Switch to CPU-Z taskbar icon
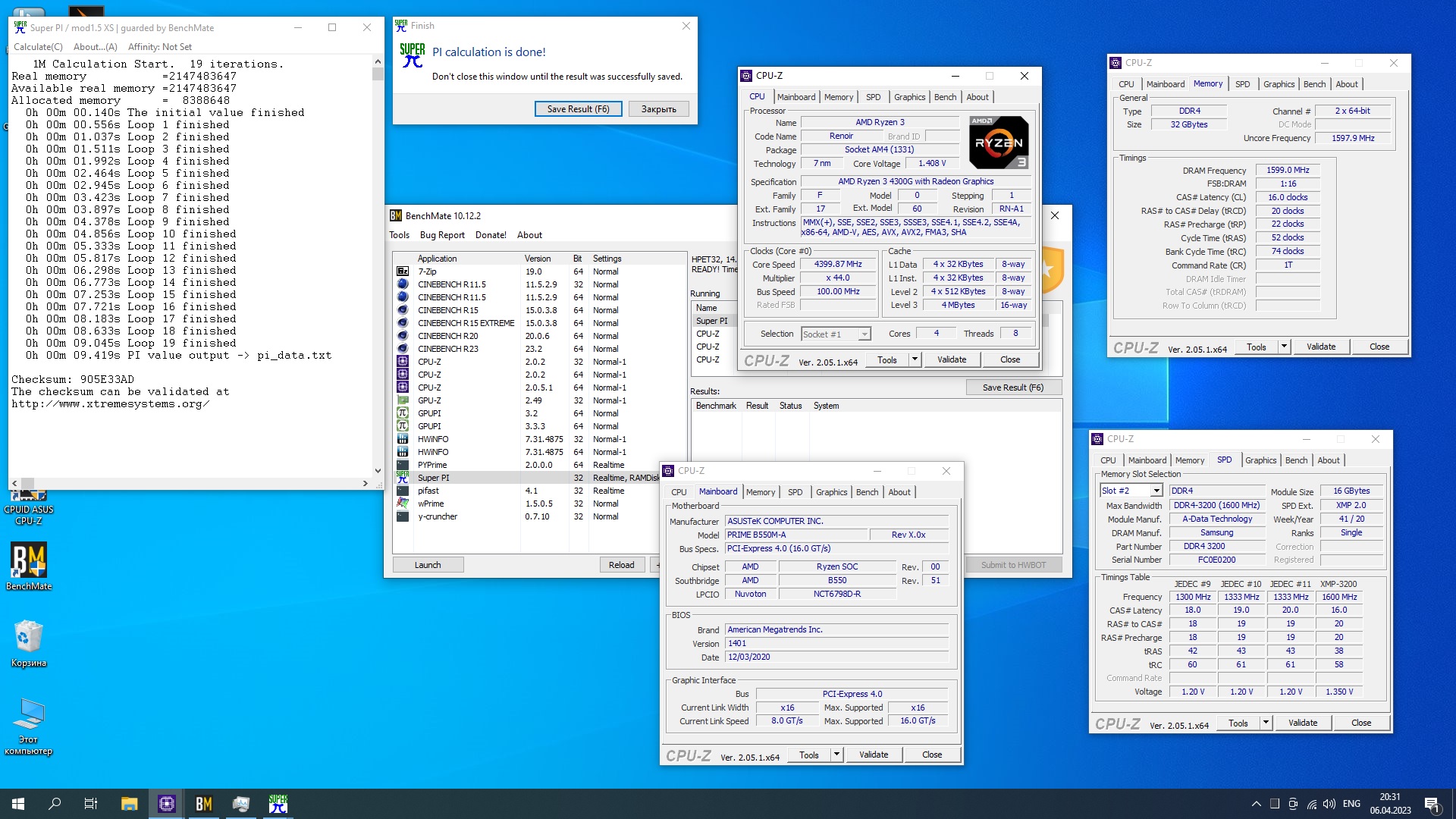 pos(167,804)
